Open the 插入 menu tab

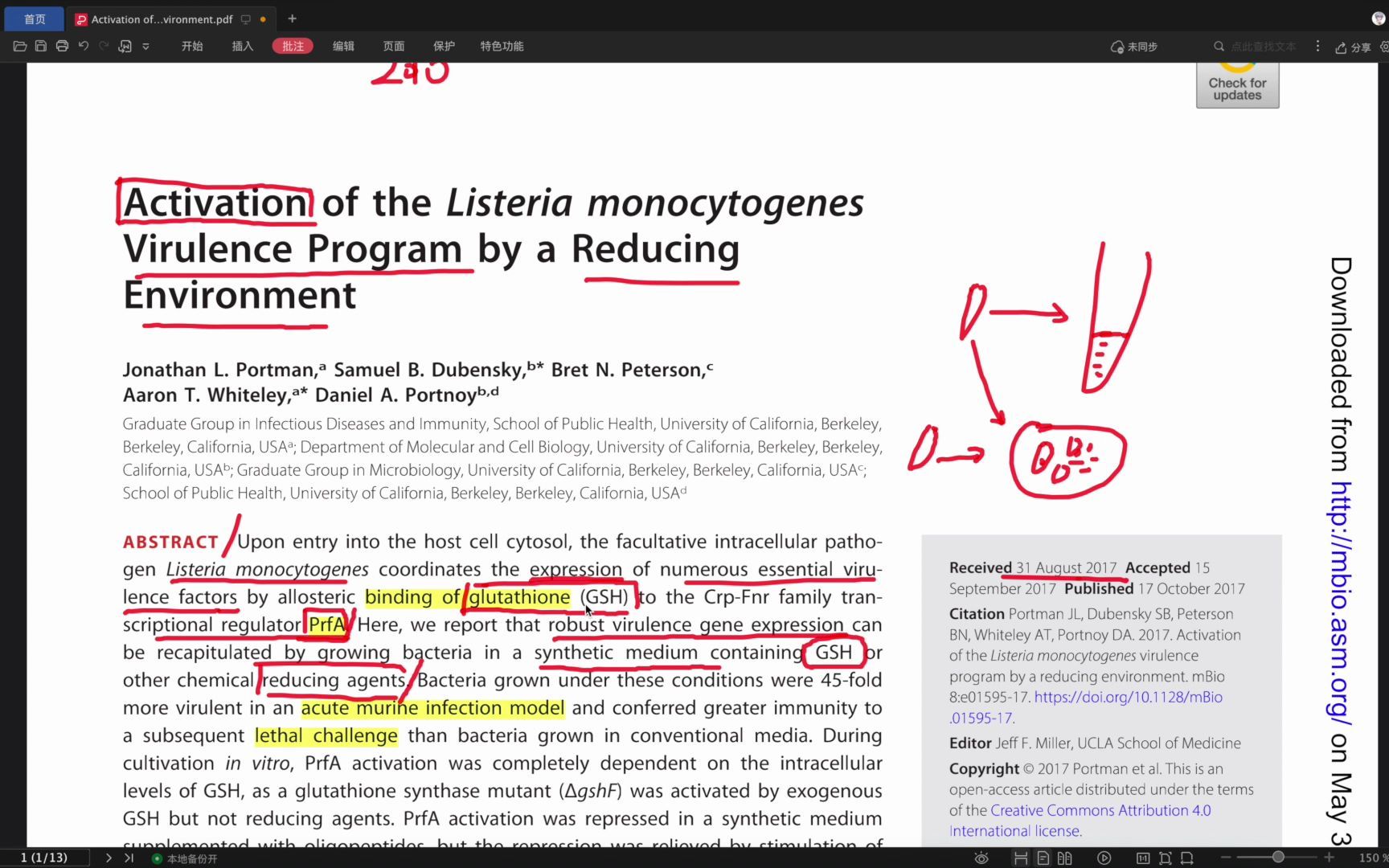point(242,47)
